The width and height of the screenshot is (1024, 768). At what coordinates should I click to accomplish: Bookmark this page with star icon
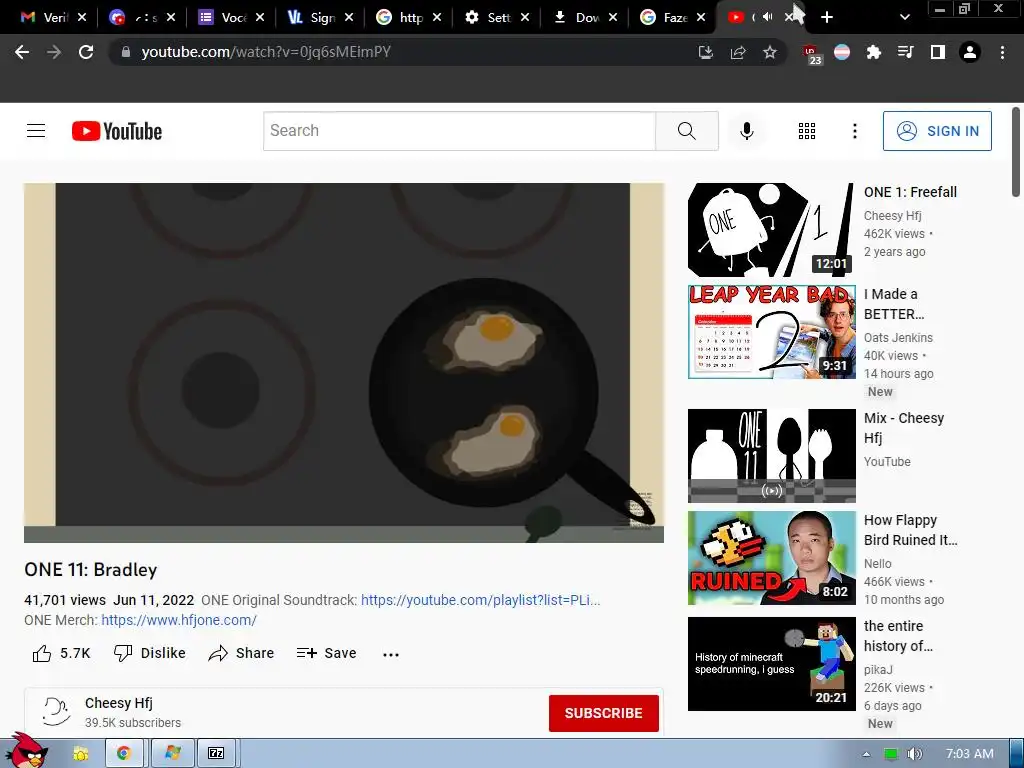click(770, 52)
